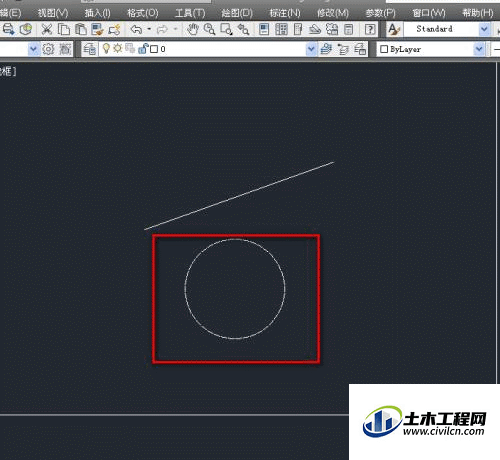Open the 绘图(D) Draw menu
This screenshot has height=460, width=500.
(237, 13)
